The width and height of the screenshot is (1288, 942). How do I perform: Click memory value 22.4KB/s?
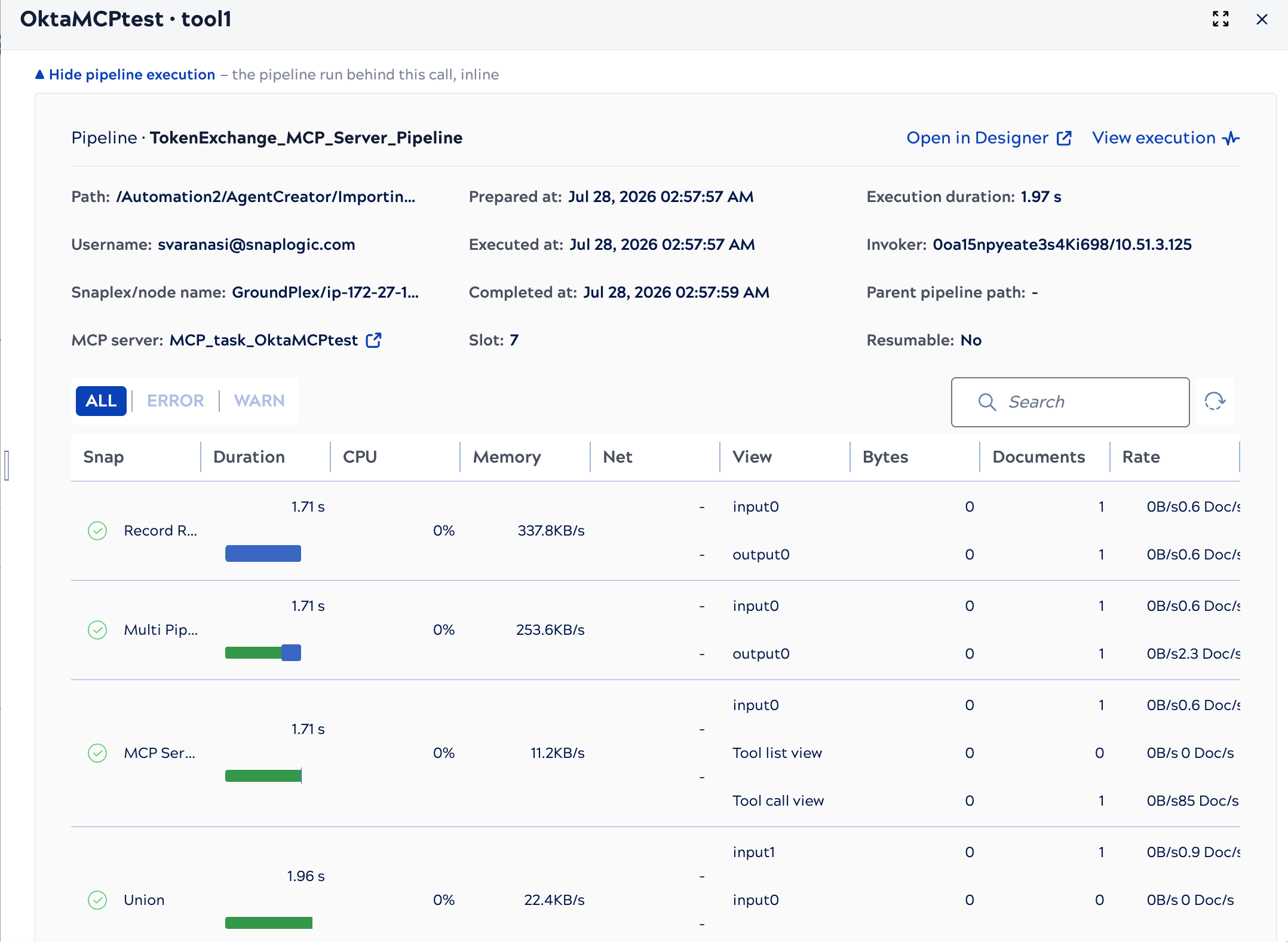click(554, 900)
